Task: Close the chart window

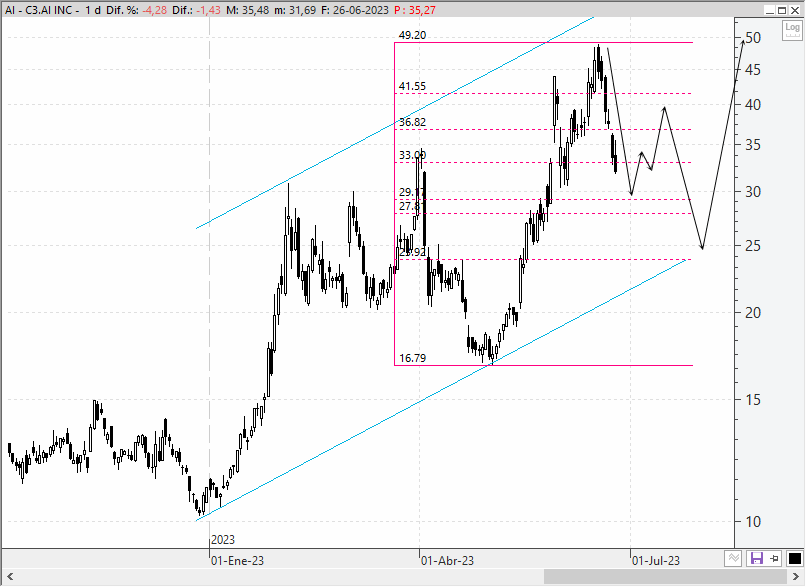Action: point(795,10)
